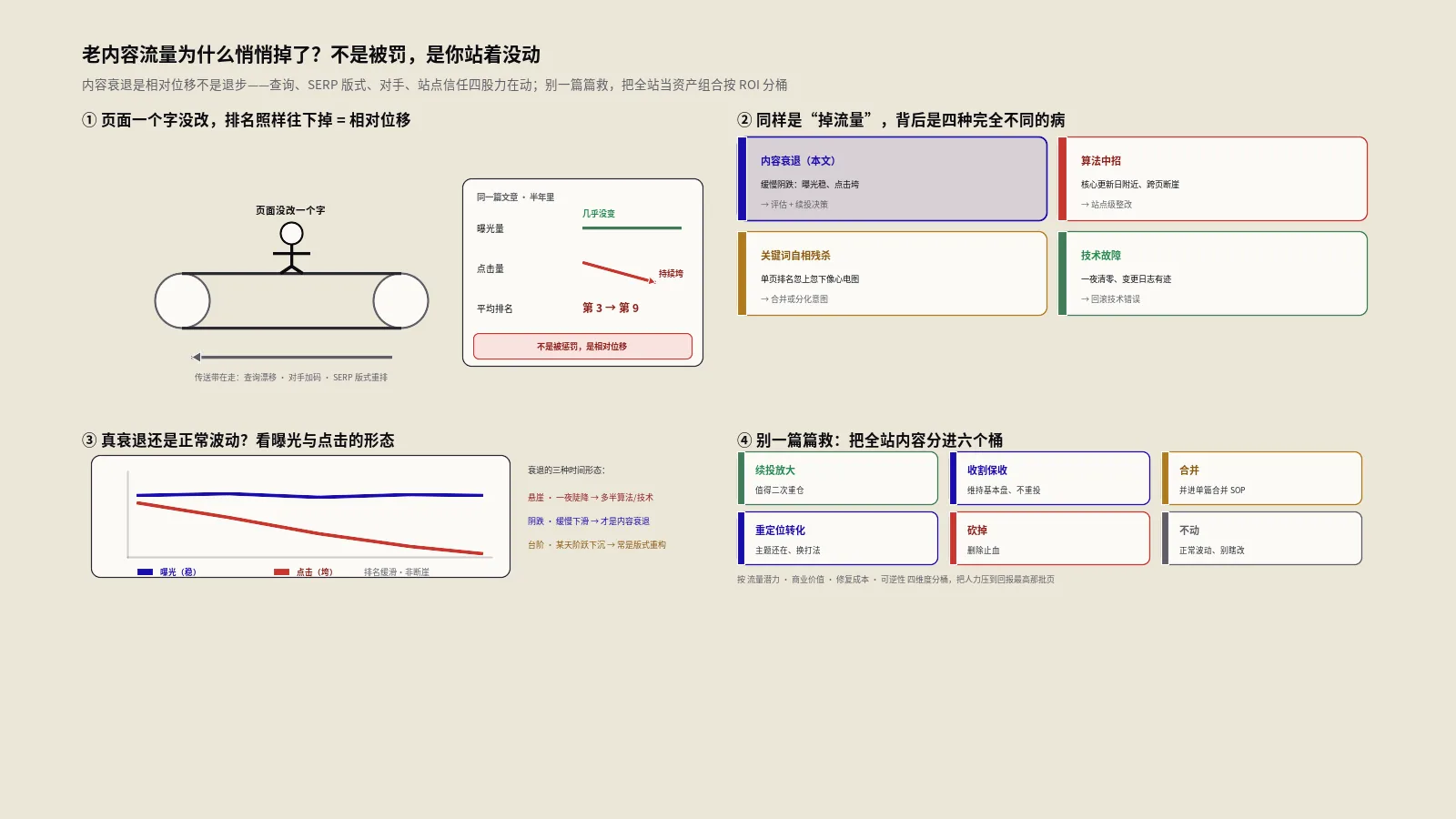Click the 平均排名 row label
Screen dimensions: 1456x819
point(495,309)
